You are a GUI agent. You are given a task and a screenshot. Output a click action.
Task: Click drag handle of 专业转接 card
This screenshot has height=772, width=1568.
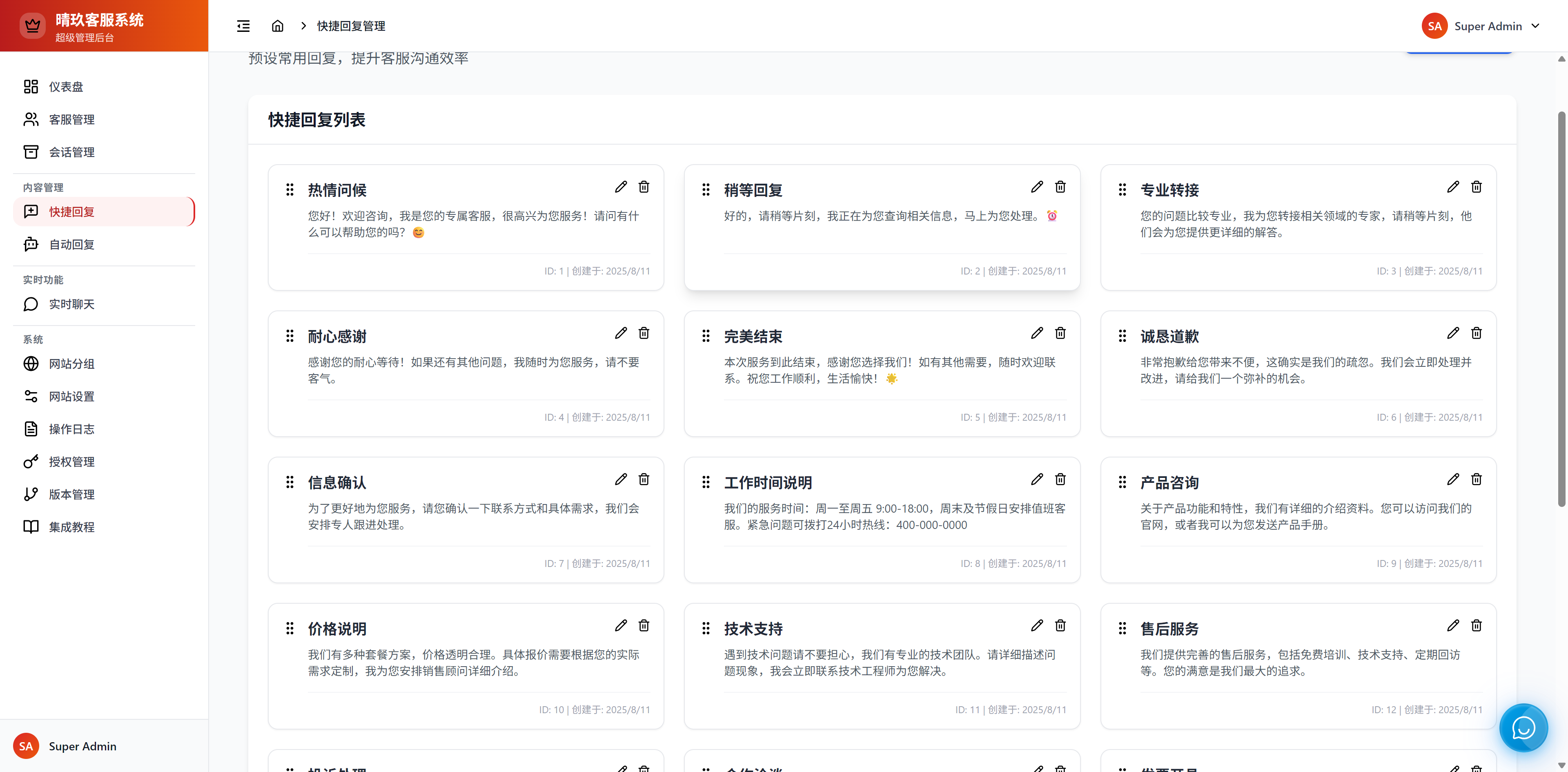click(1122, 190)
